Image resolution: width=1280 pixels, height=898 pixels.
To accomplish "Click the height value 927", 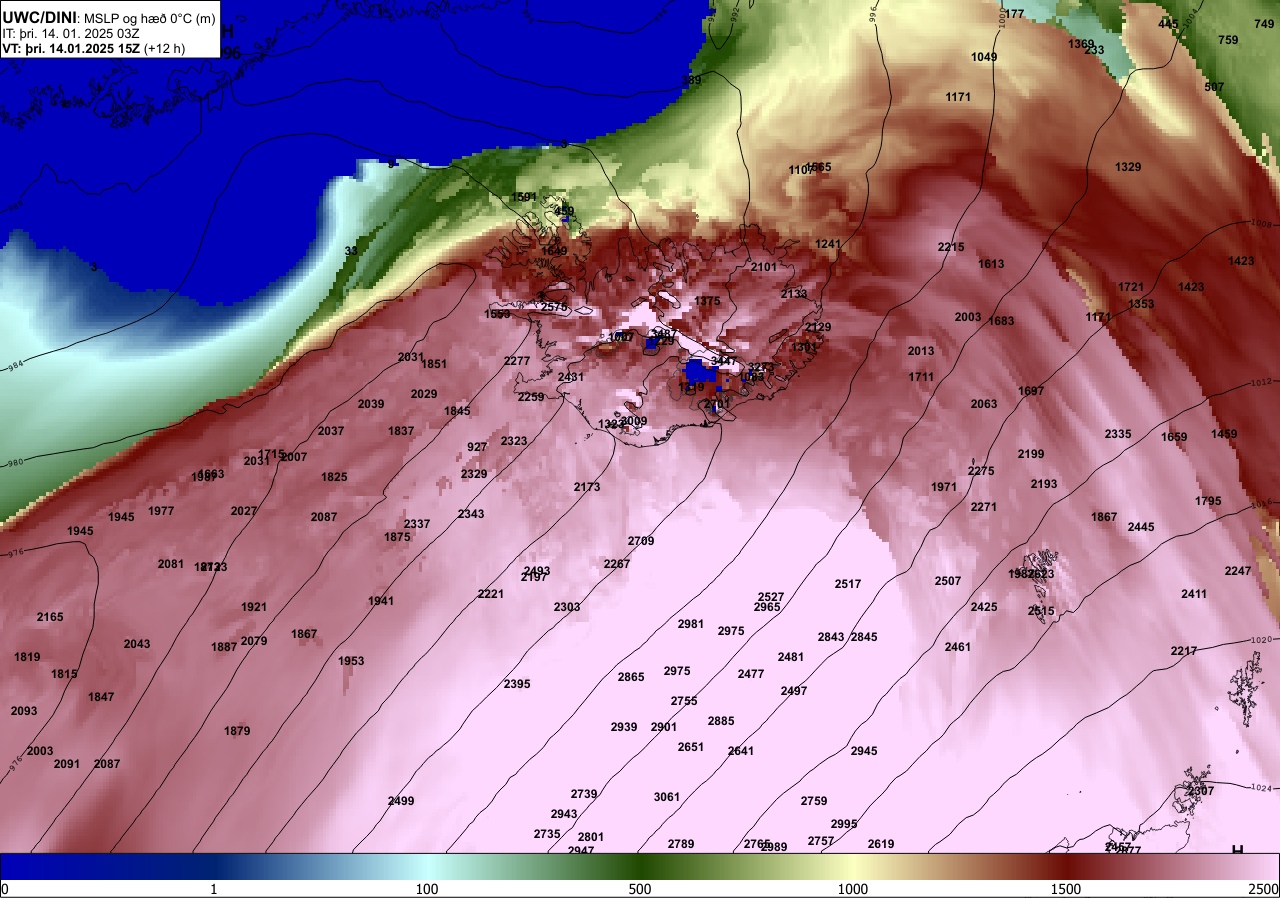I will click(477, 447).
